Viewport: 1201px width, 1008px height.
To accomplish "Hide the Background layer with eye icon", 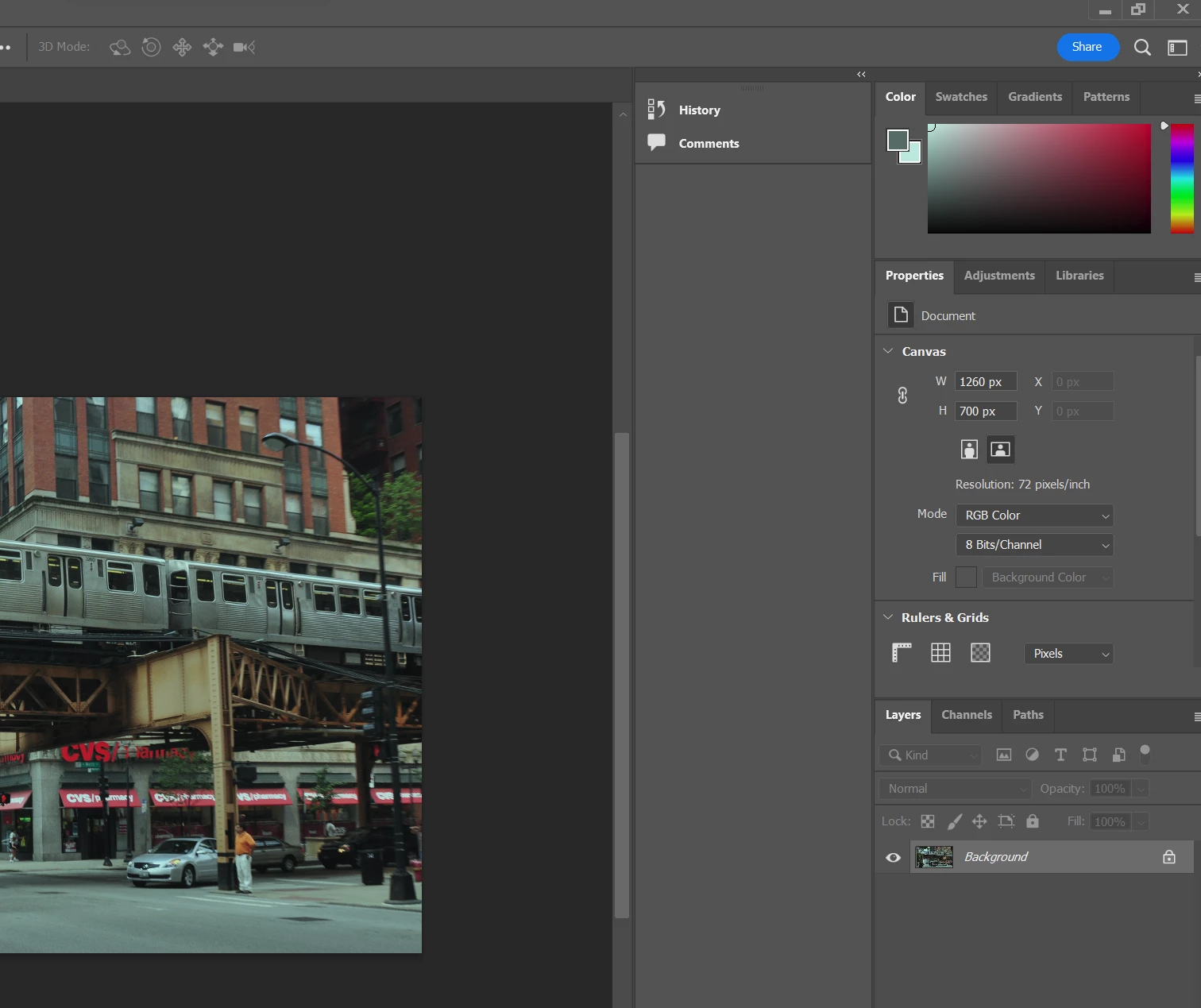I will point(893,858).
